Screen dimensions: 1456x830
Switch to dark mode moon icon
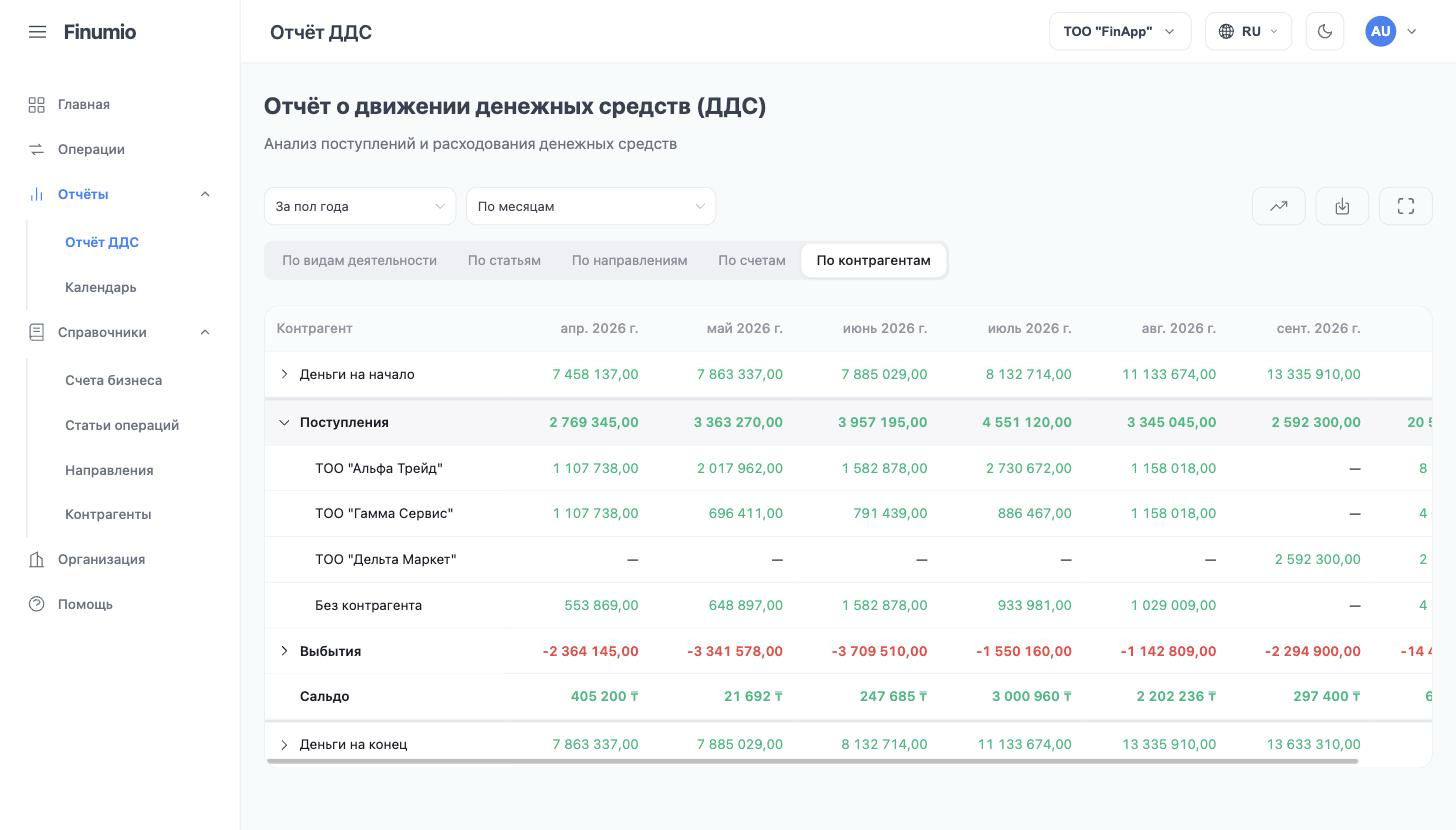(1325, 31)
